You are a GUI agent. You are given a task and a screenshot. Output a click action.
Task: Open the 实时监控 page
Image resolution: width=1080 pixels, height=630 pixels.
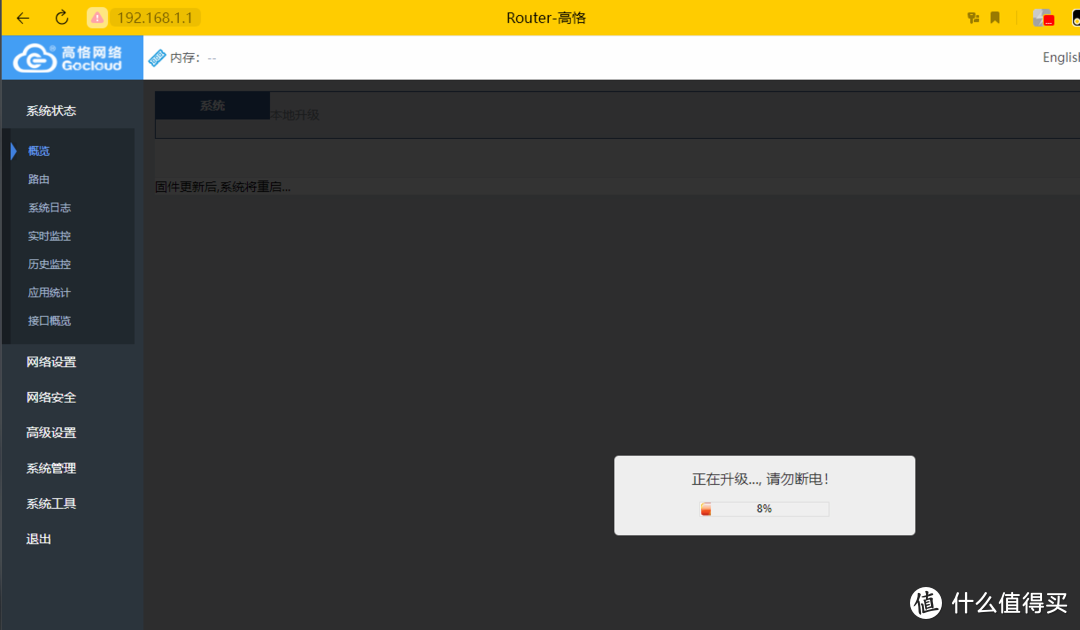click(49, 236)
